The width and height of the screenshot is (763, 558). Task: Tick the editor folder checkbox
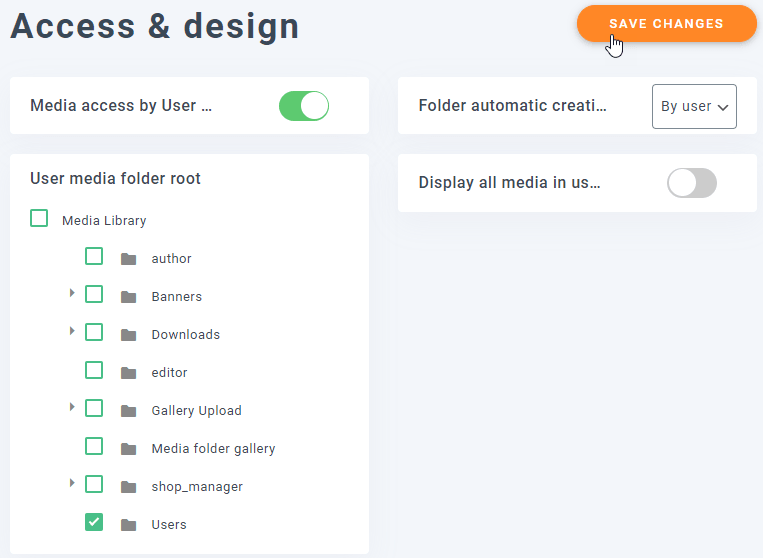pyautogui.click(x=94, y=370)
